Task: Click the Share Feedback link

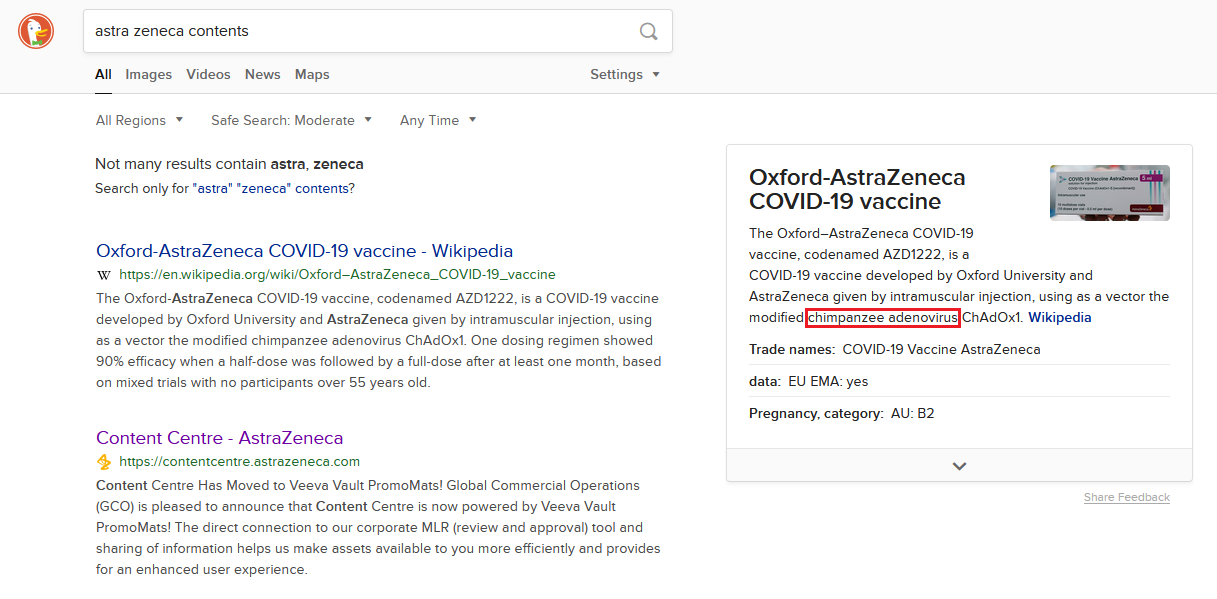Action: tap(1127, 497)
